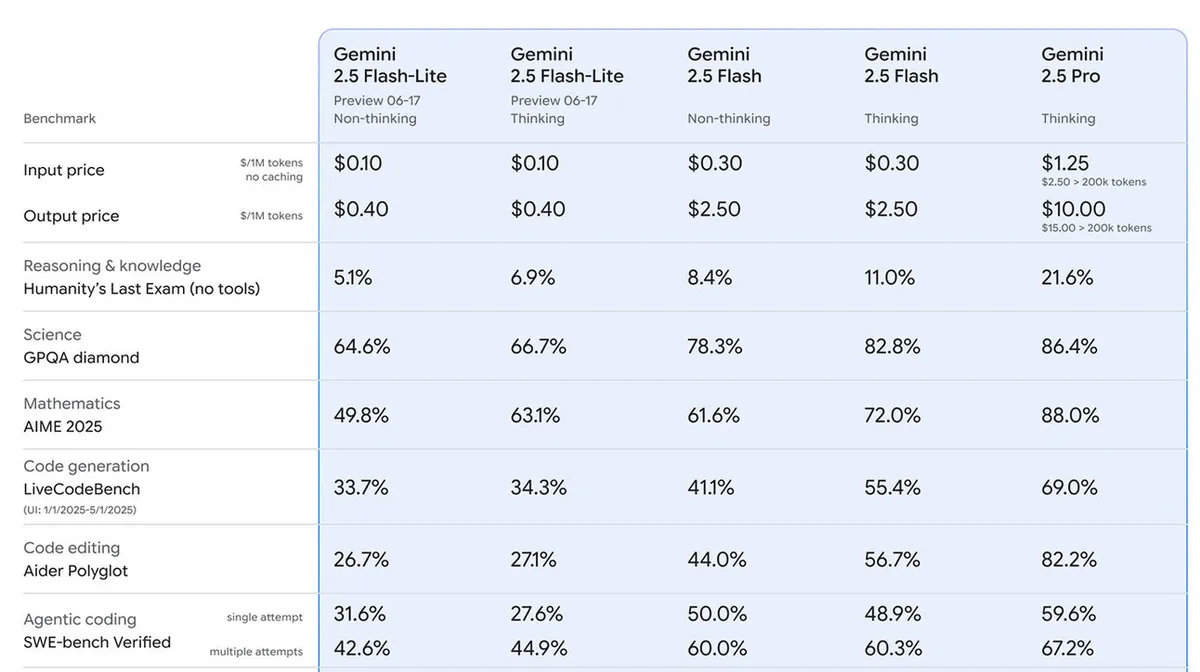
Task: Select the AIME 2025 benchmark label
Action: 63,427
